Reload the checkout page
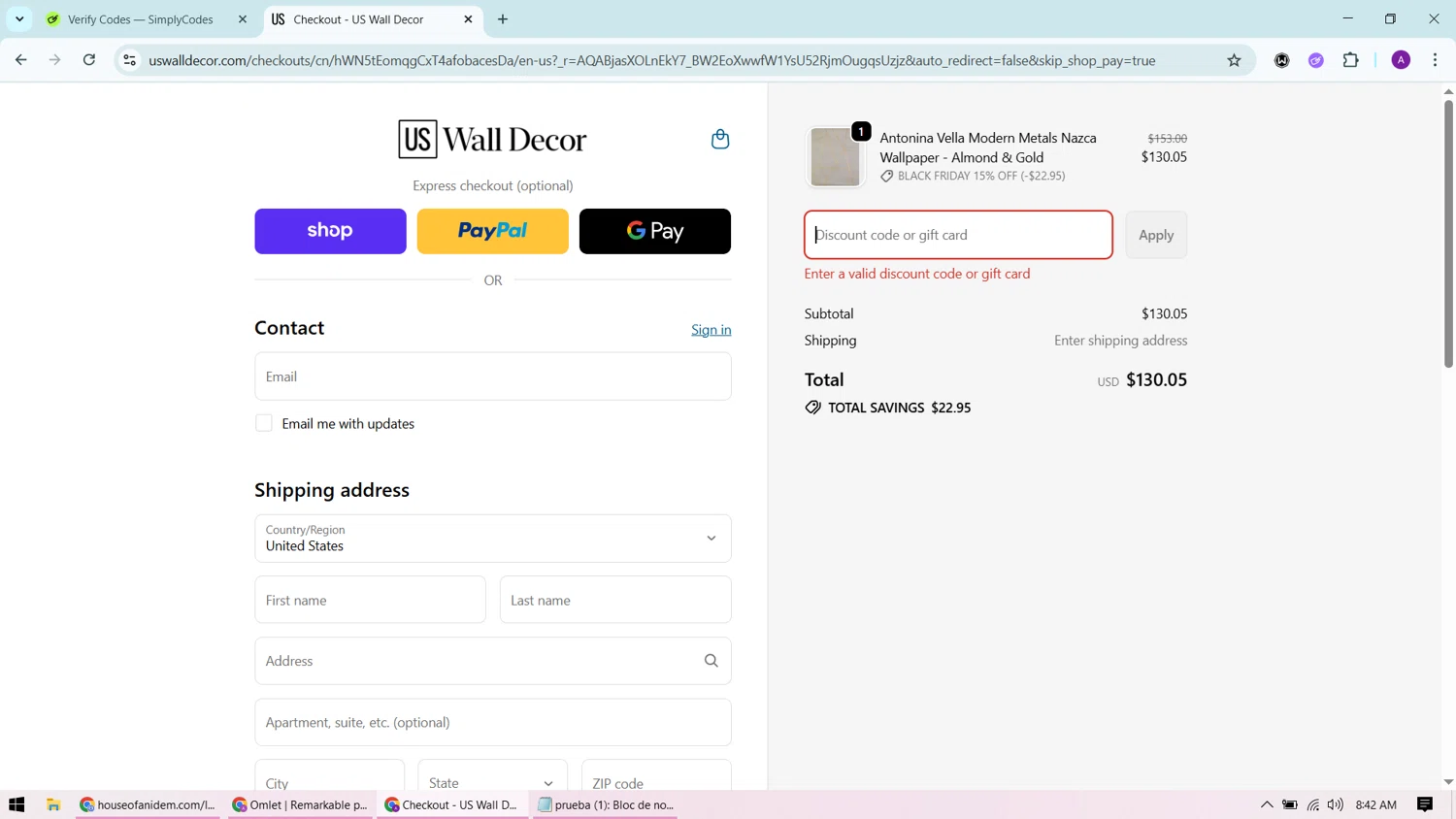1456x819 pixels. 89,60
